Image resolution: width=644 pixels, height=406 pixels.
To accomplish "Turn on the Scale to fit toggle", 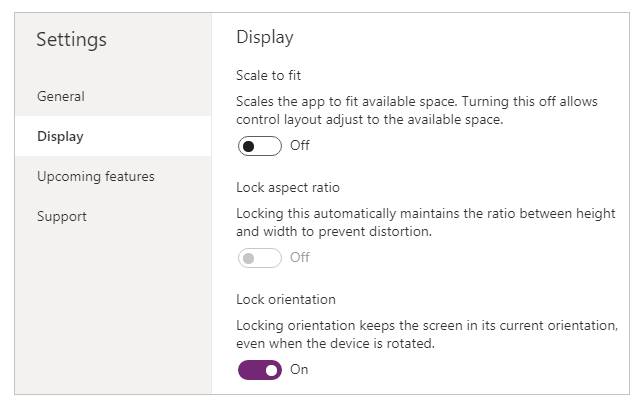I will (x=259, y=146).
